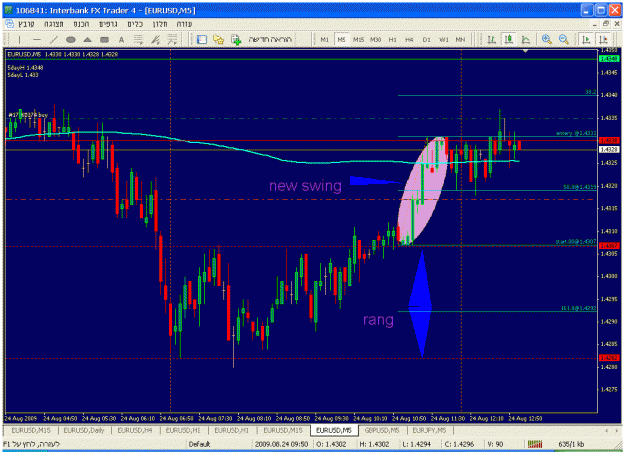Screen dimensions: 625x452
Task: Open the 'חלון' Window menu
Action: point(160,24)
